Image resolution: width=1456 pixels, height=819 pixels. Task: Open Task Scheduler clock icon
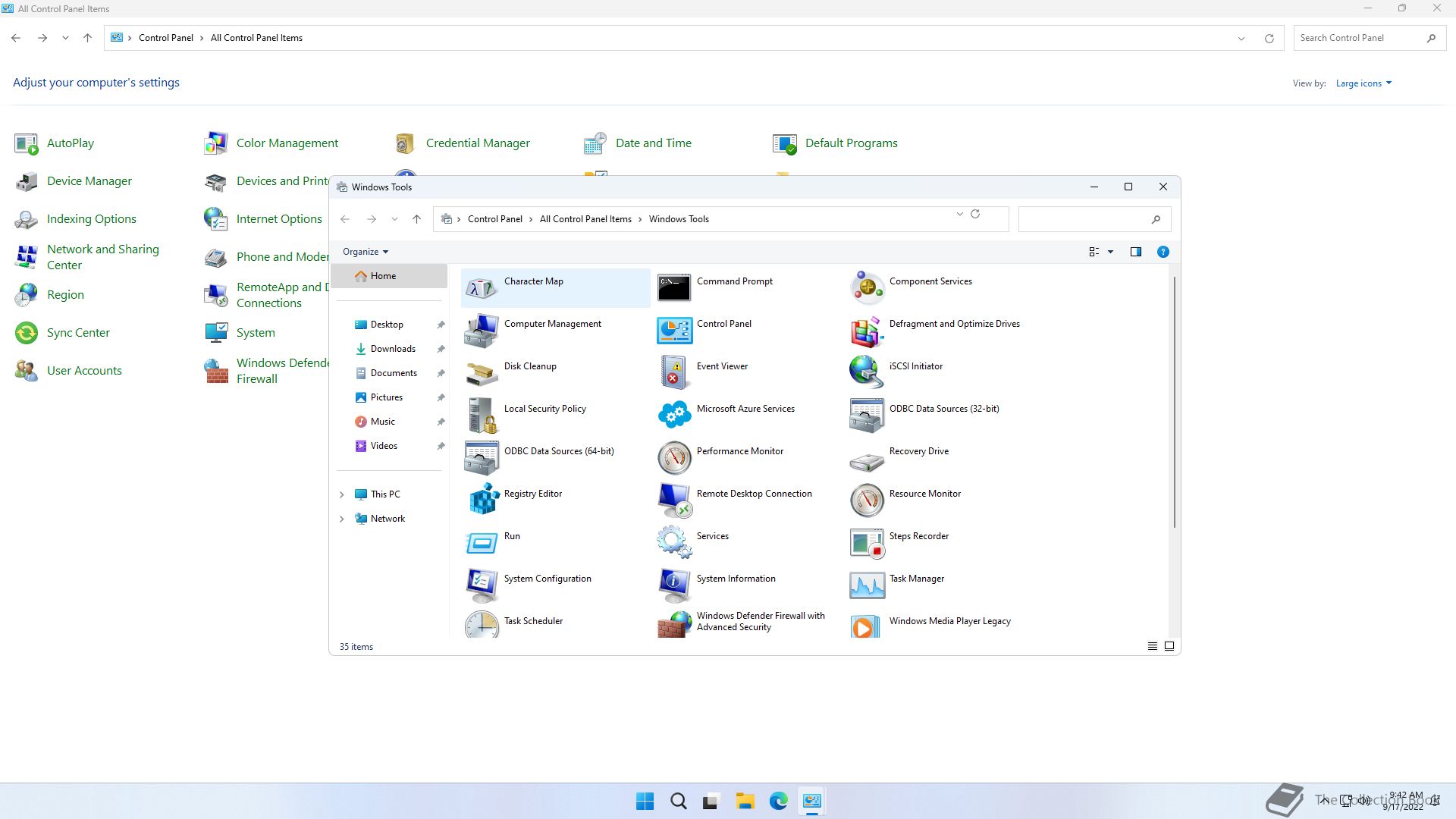coord(482,625)
